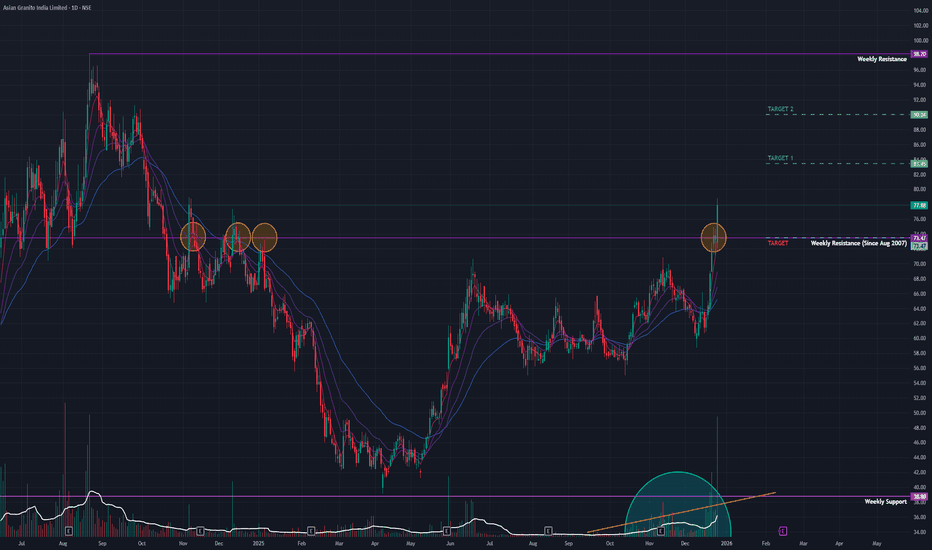The height and width of the screenshot is (550, 932).
Task: Select the TARGET 1 label
Action: pyautogui.click(x=780, y=158)
